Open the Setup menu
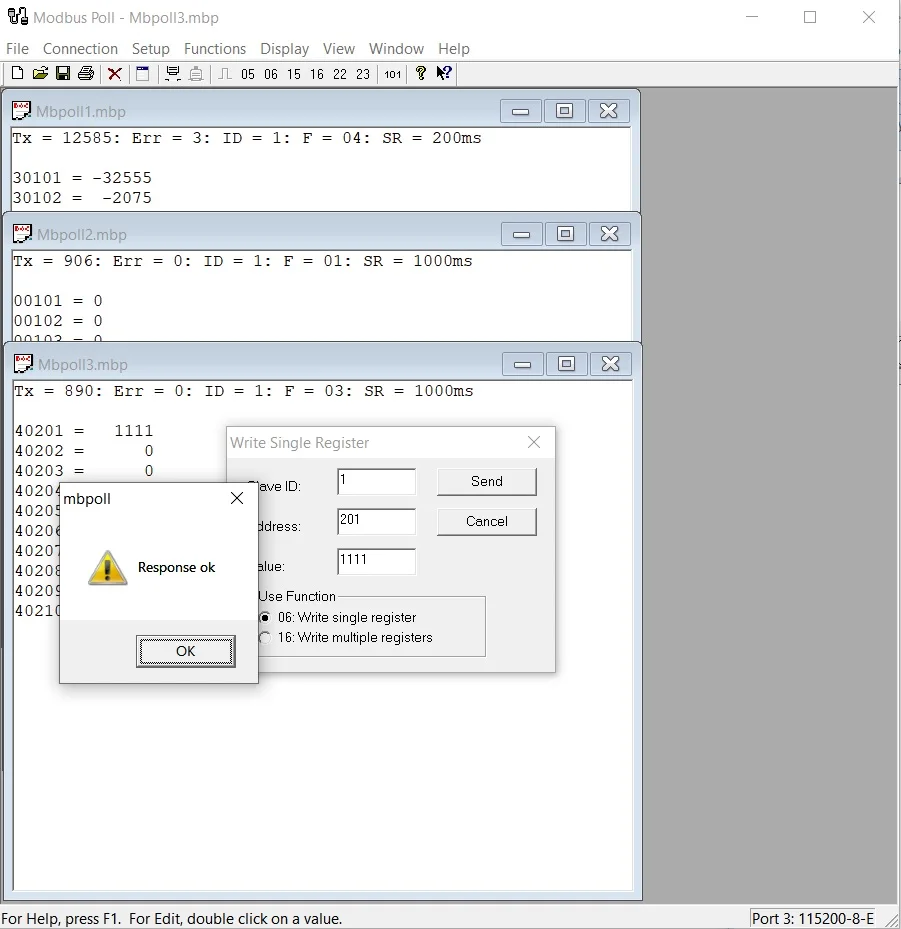The width and height of the screenshot is (901, 929). click(x=150, y=49)
